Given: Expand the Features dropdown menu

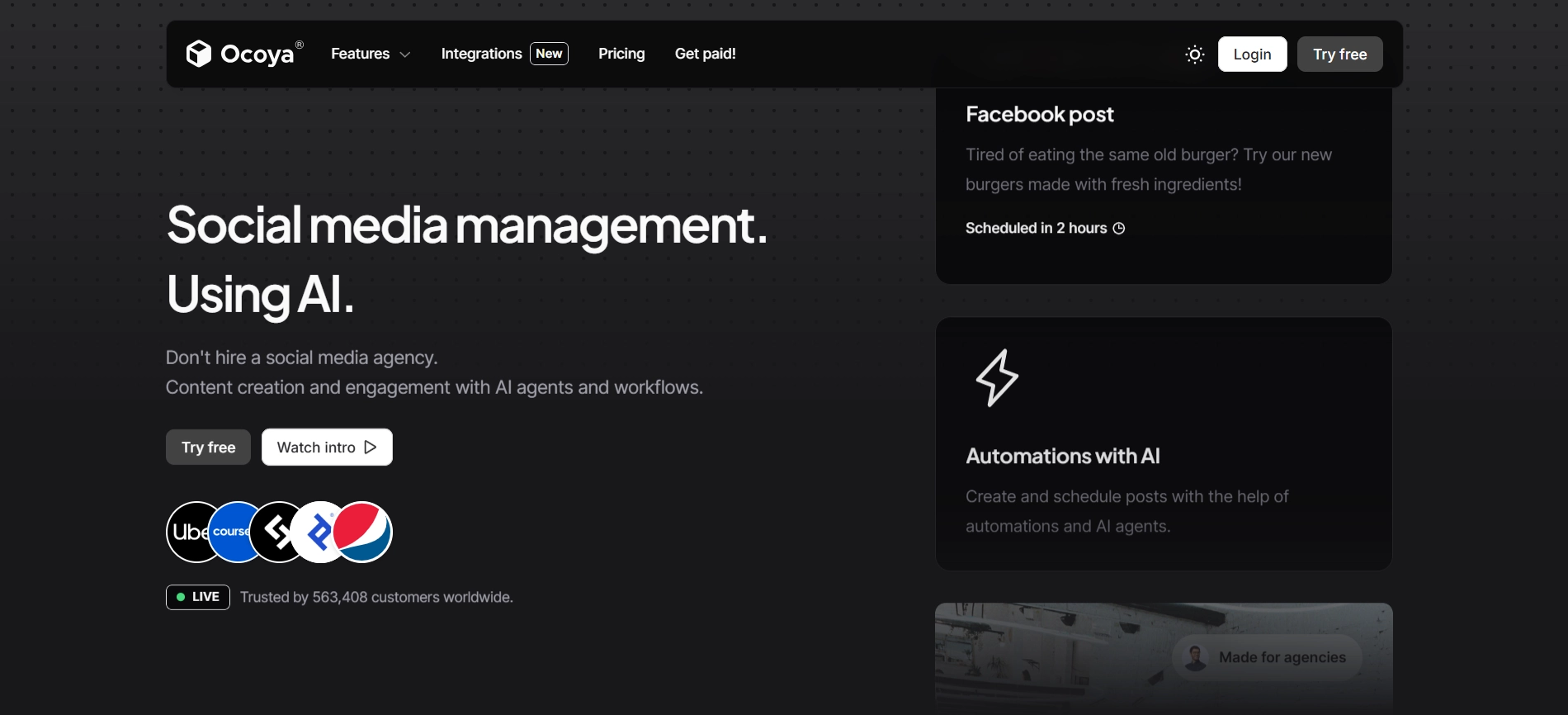Looking at the screenshot, I should 361,54.
